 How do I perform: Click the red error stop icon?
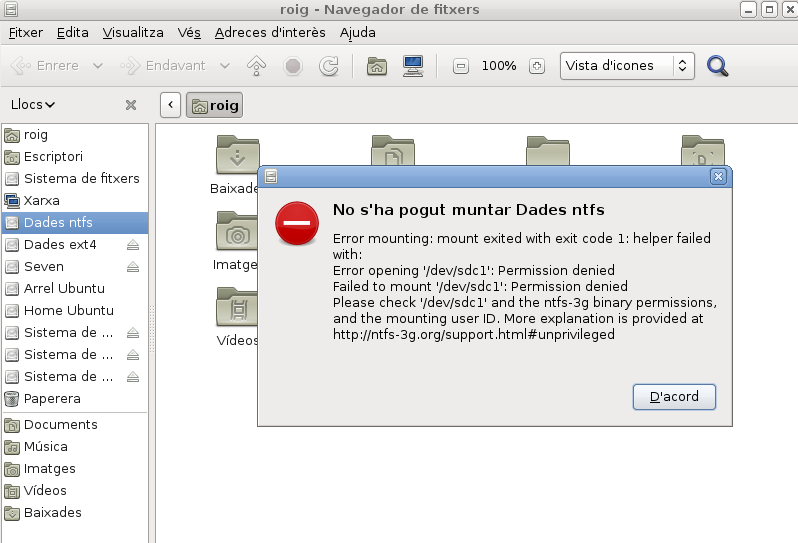point(297,223)
